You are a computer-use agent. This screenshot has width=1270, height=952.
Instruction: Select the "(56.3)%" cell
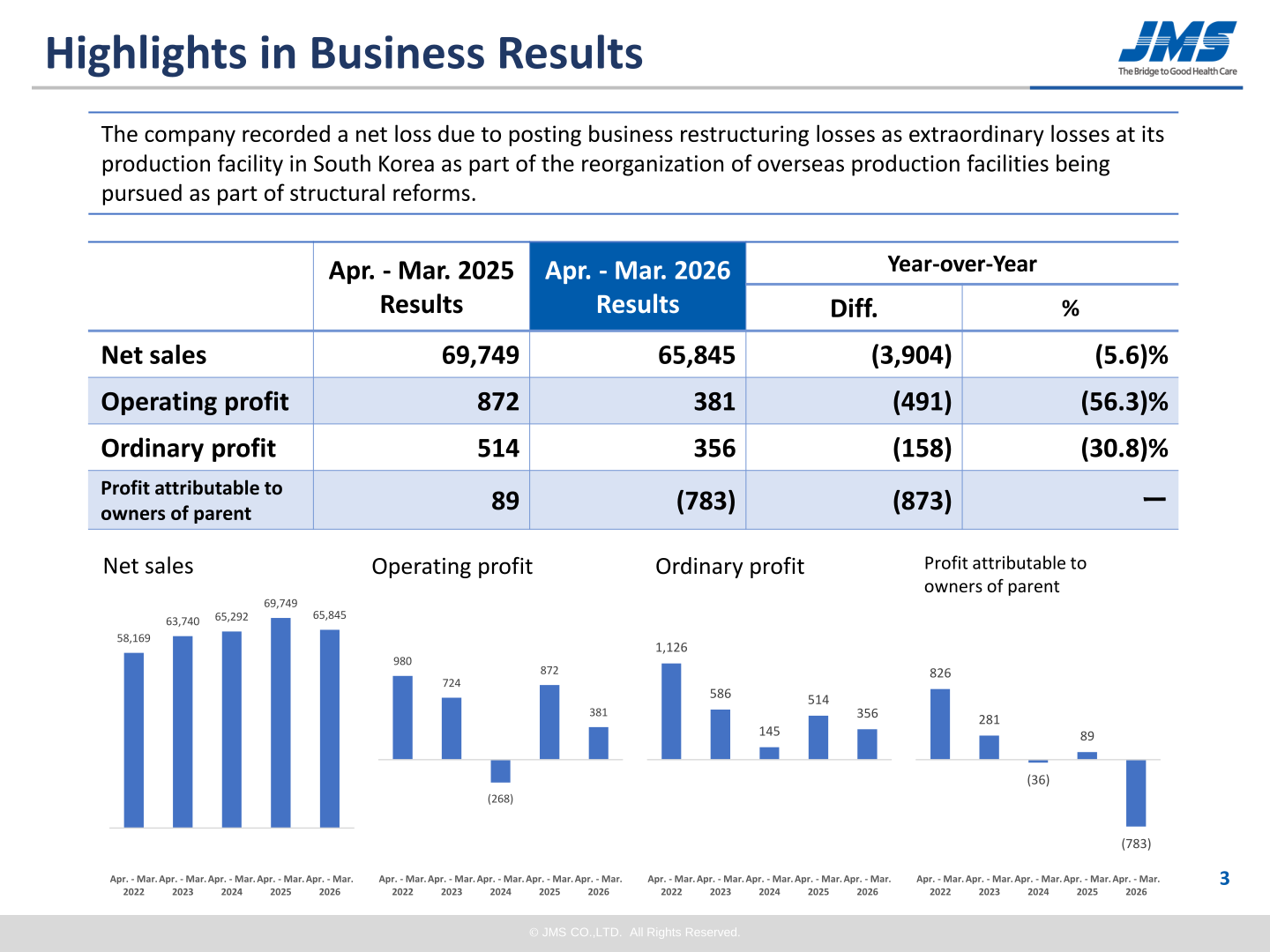[1124, 402]
